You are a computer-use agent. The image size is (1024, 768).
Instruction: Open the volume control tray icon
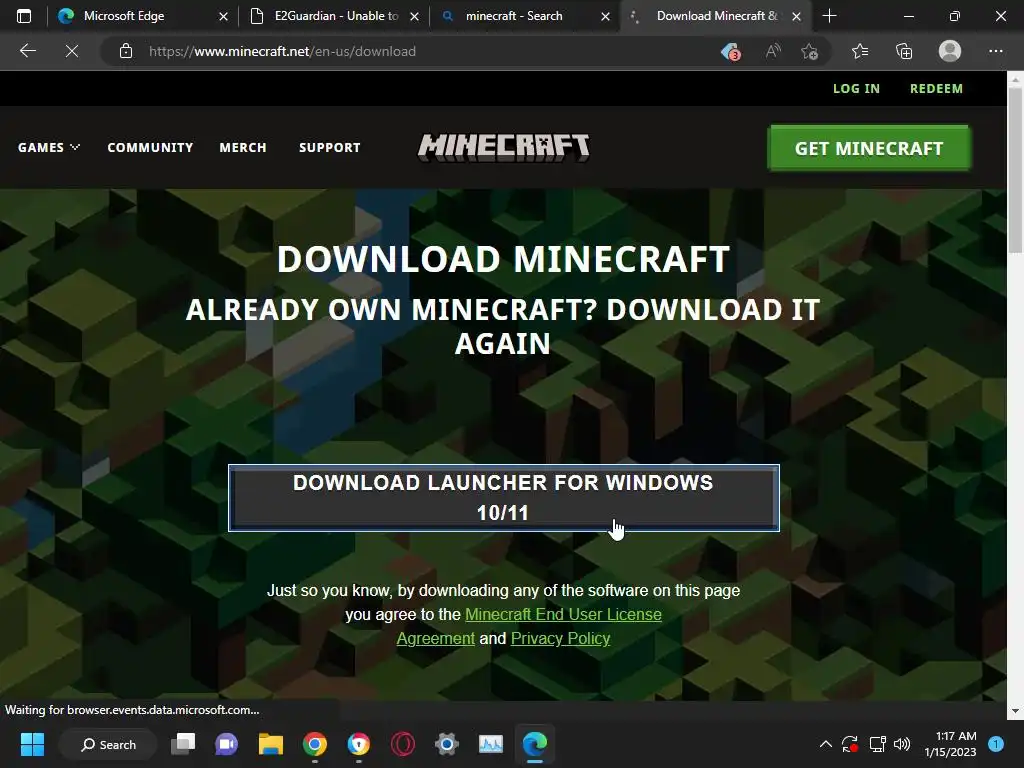[x=902, y=744]
